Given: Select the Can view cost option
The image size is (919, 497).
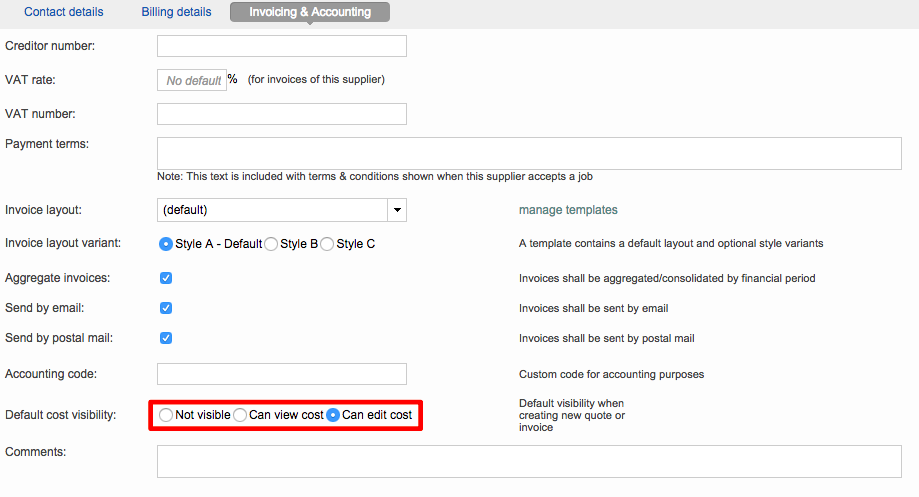Looking at the screenshot, I should click(240, 415).
